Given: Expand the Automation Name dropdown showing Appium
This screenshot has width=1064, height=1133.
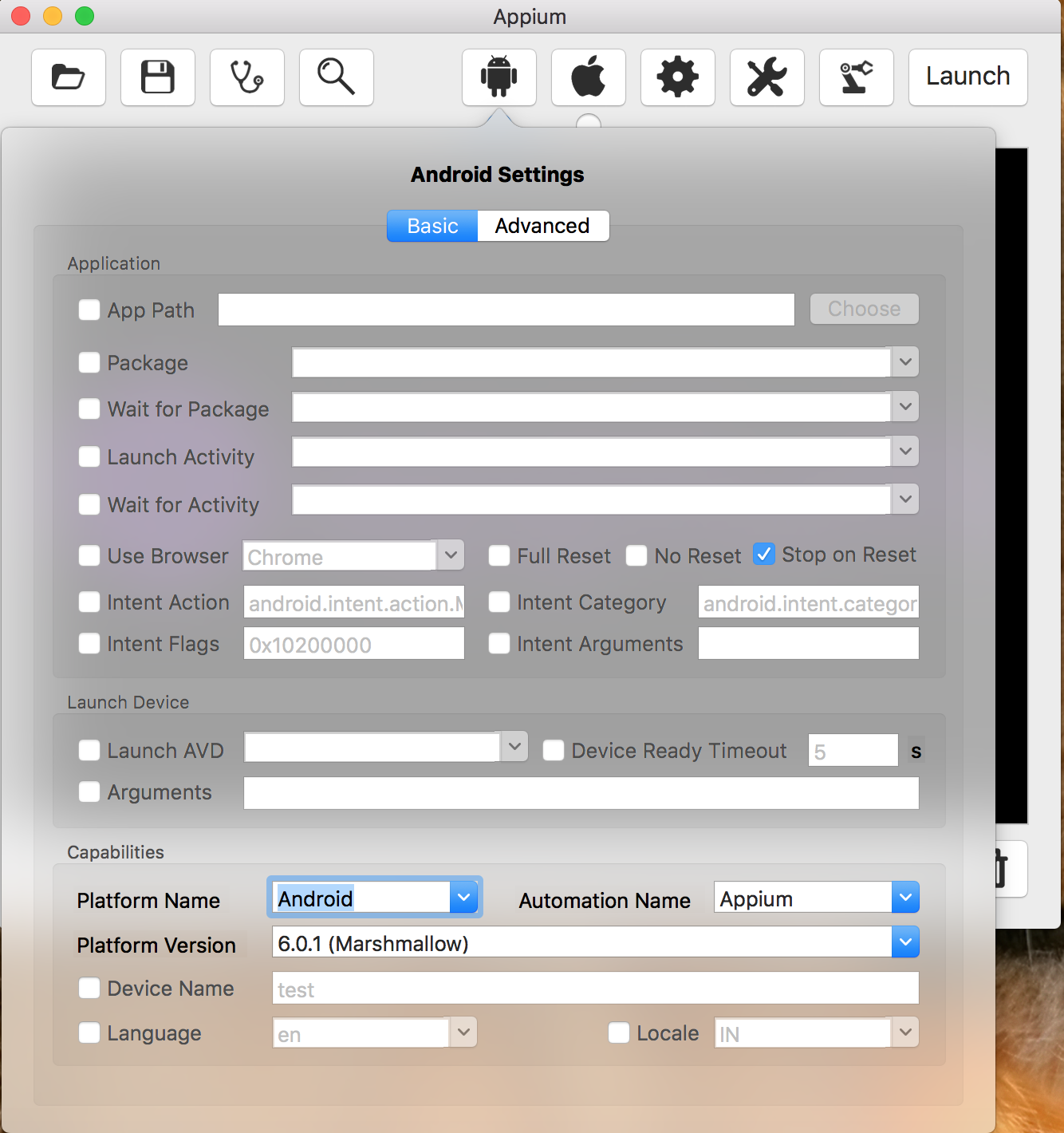Looking at the screenshot, I should (905, 898).
